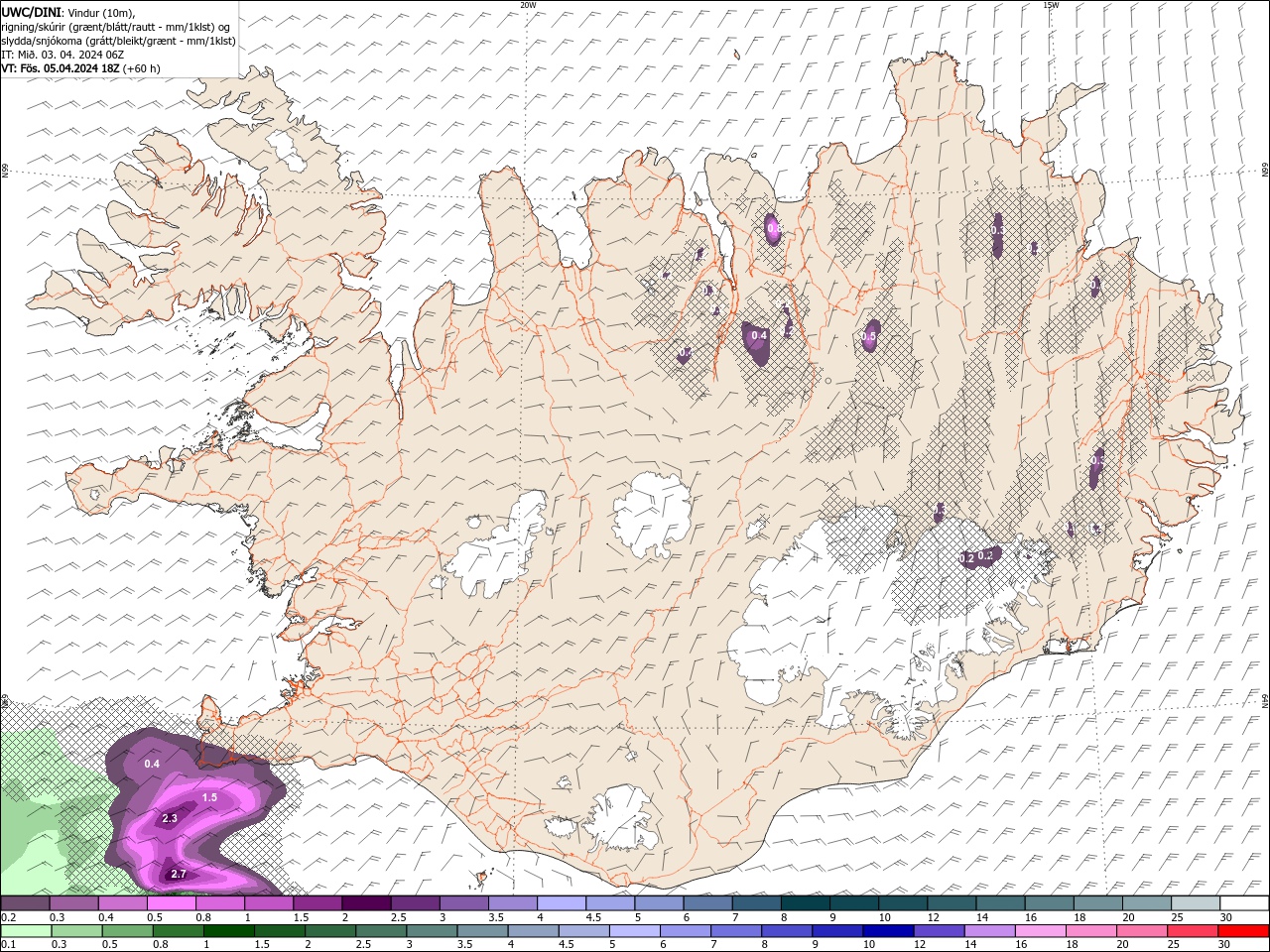Click the 0.4 snow cell in northern Iceland
This screenshot has width=1270, height=952.
click(759, 336)
